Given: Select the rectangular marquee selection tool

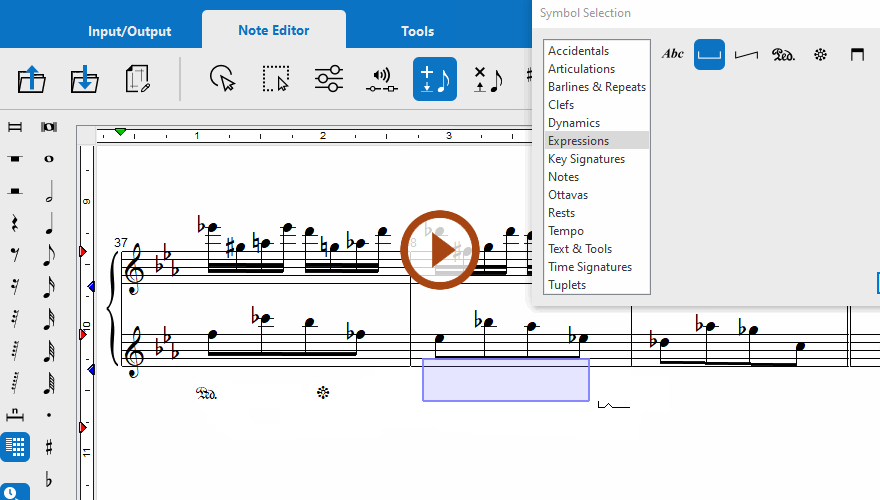Looking at the screenshot, I should 275,79.
